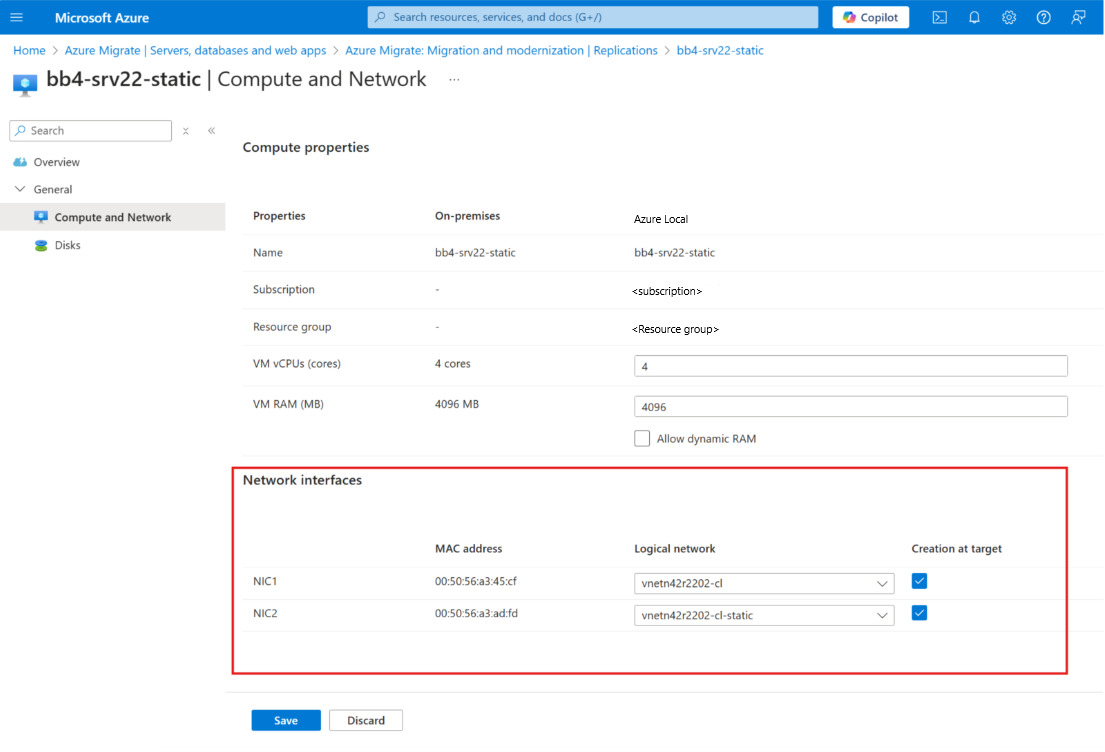Click the Overview icon in sidebar
This screenshot has height=752, width=1105.
click(20, 162)
